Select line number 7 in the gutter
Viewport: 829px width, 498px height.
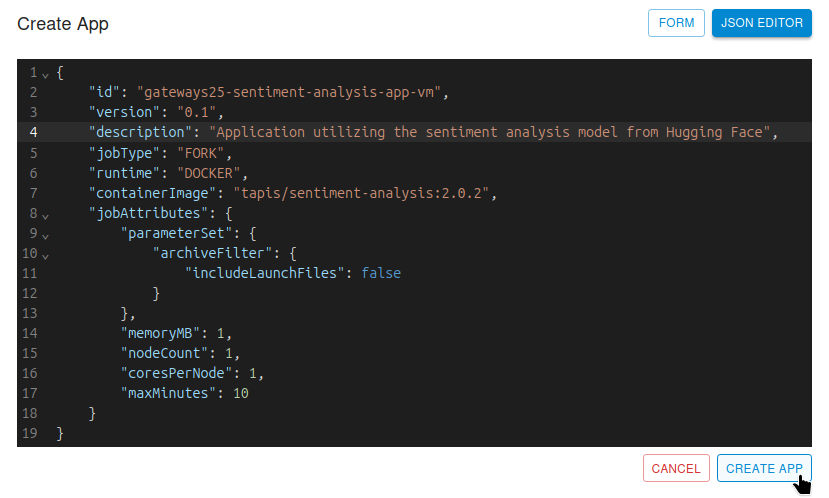coord(33,193)
